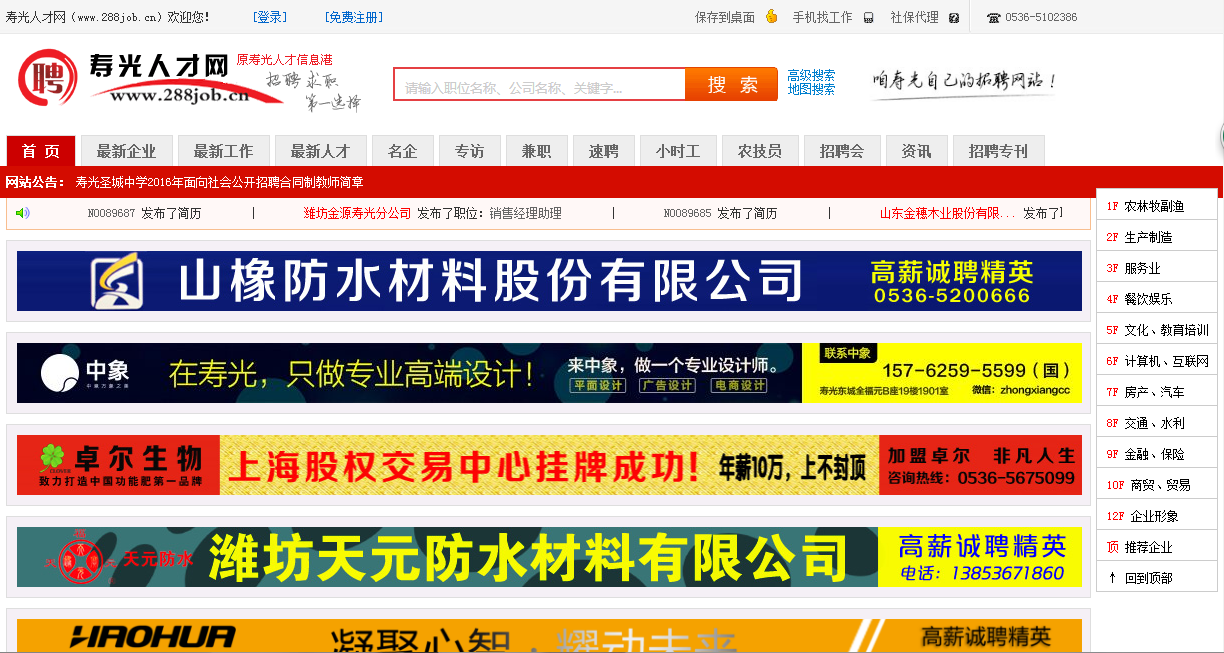Open the 中象 design company banner

pyautogui.click(x=549, y=373)
